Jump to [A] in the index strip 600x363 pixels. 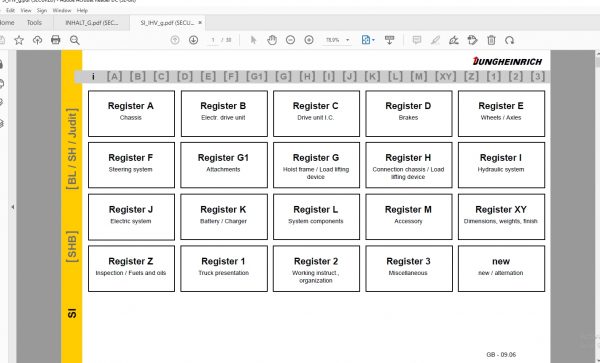point(114,77)
